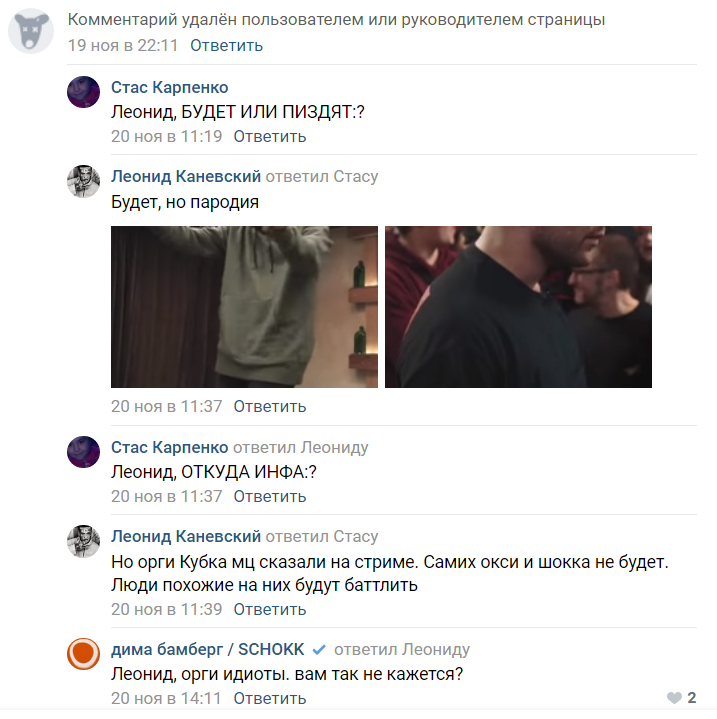Open timestamp '20 ноя в 14:11'
This screenshot has height=719, width=717.
pos(166,698)
